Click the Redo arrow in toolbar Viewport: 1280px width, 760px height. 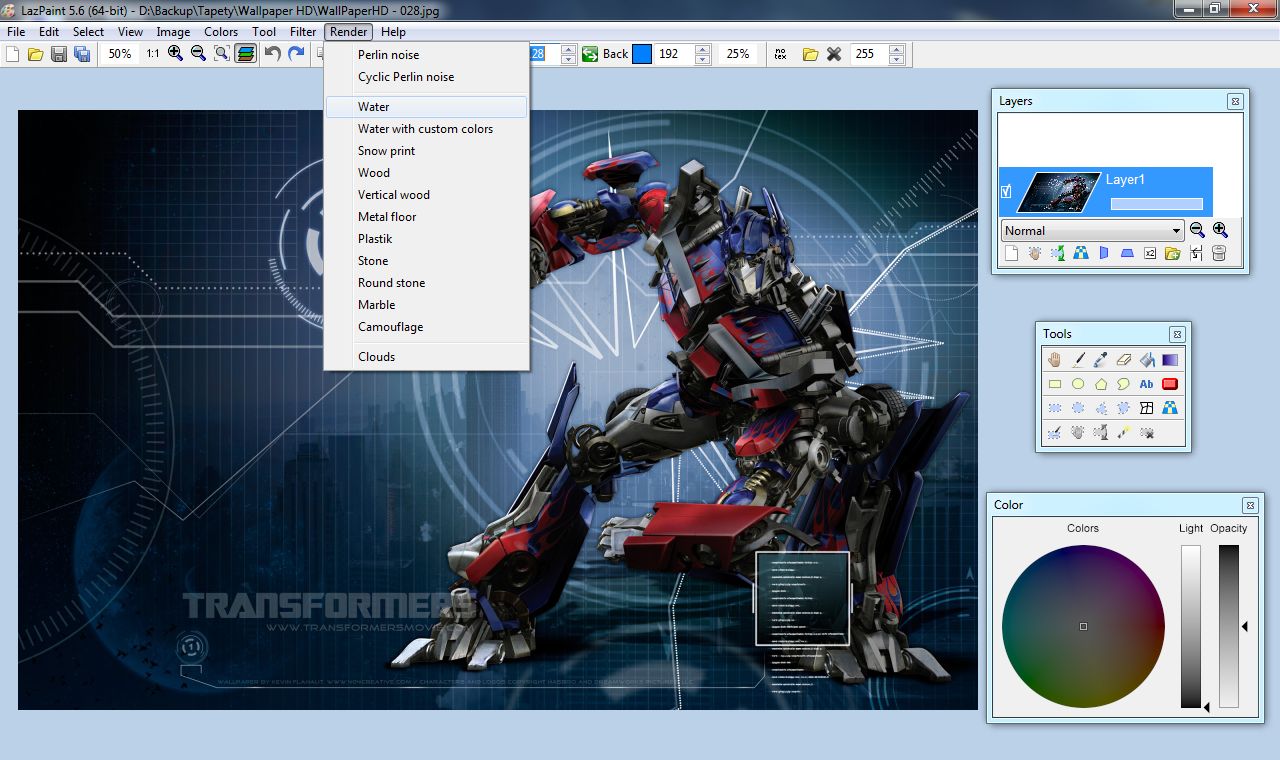click(296, 54)
